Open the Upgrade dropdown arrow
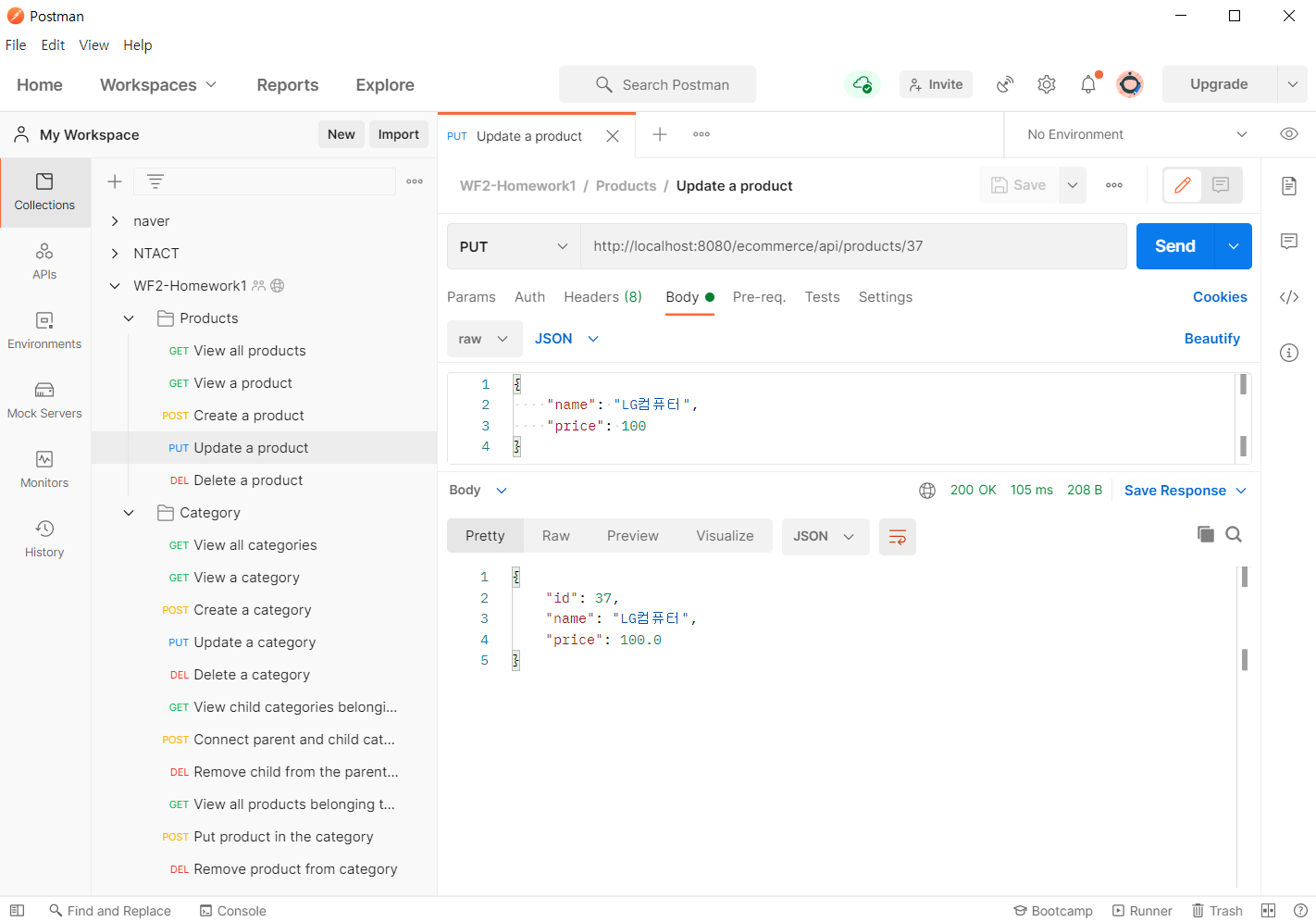Screen dimensions: 1316x922 1293,84
